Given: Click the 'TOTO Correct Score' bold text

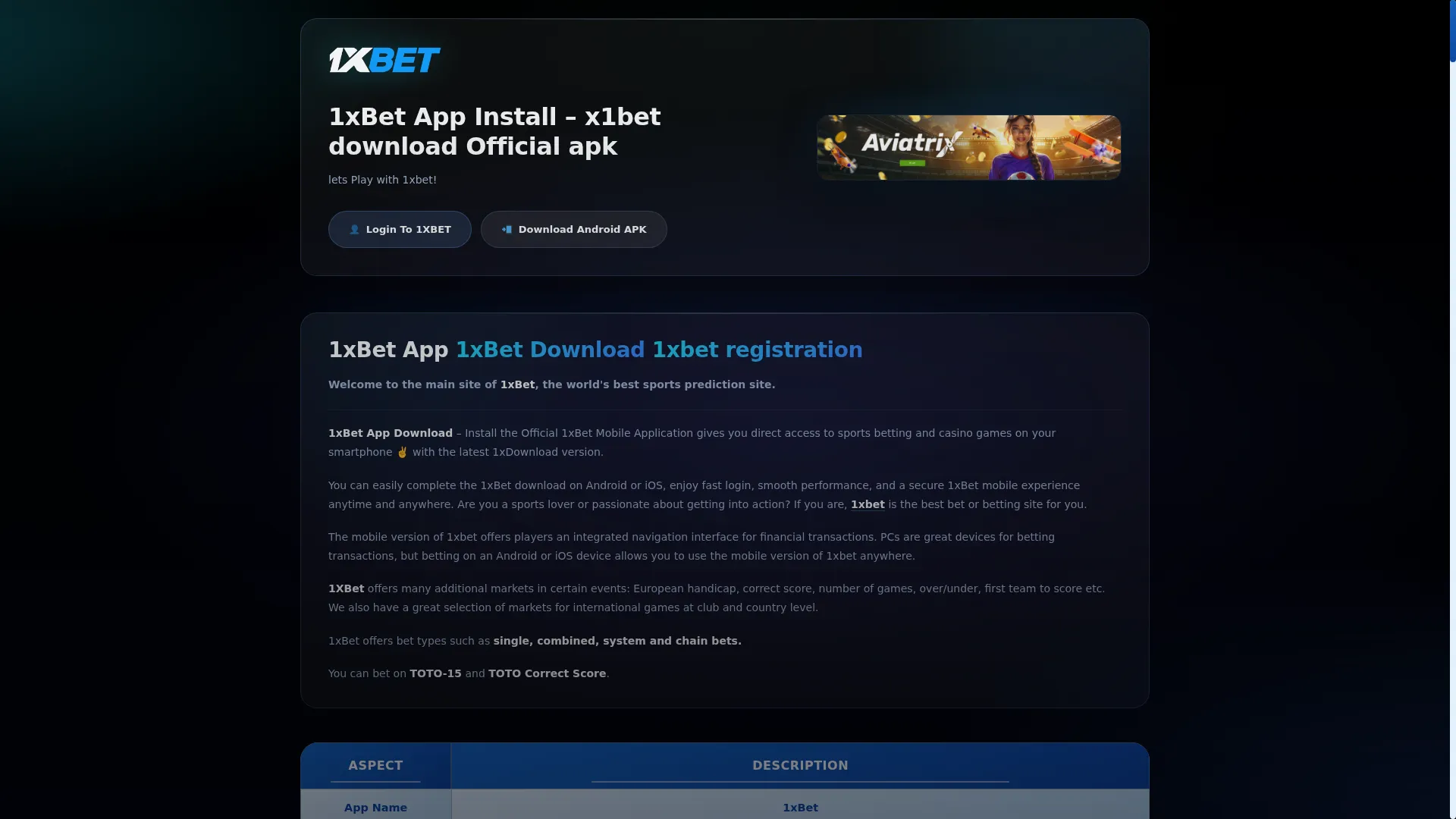Looking at the screenshot, I should [547, 673].
